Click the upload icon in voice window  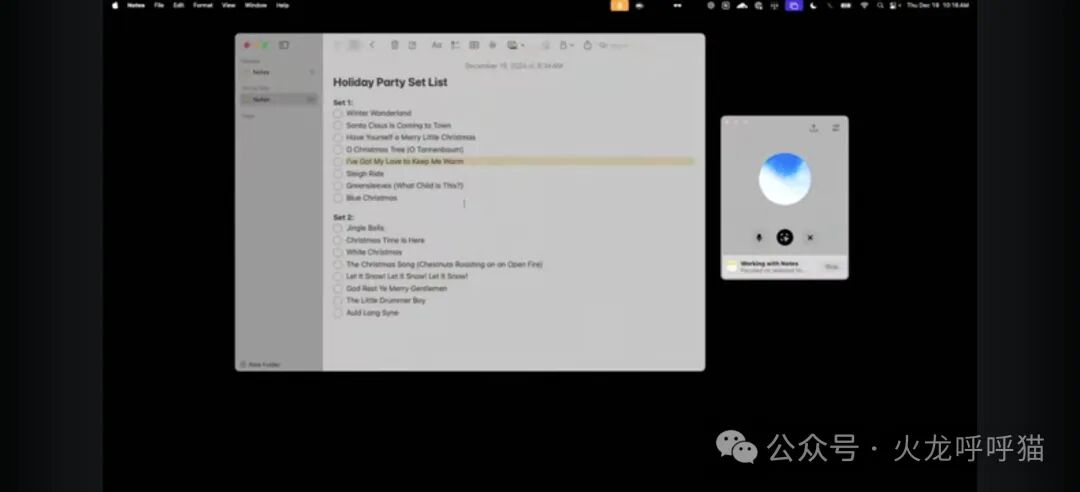(x=813, y=128)
